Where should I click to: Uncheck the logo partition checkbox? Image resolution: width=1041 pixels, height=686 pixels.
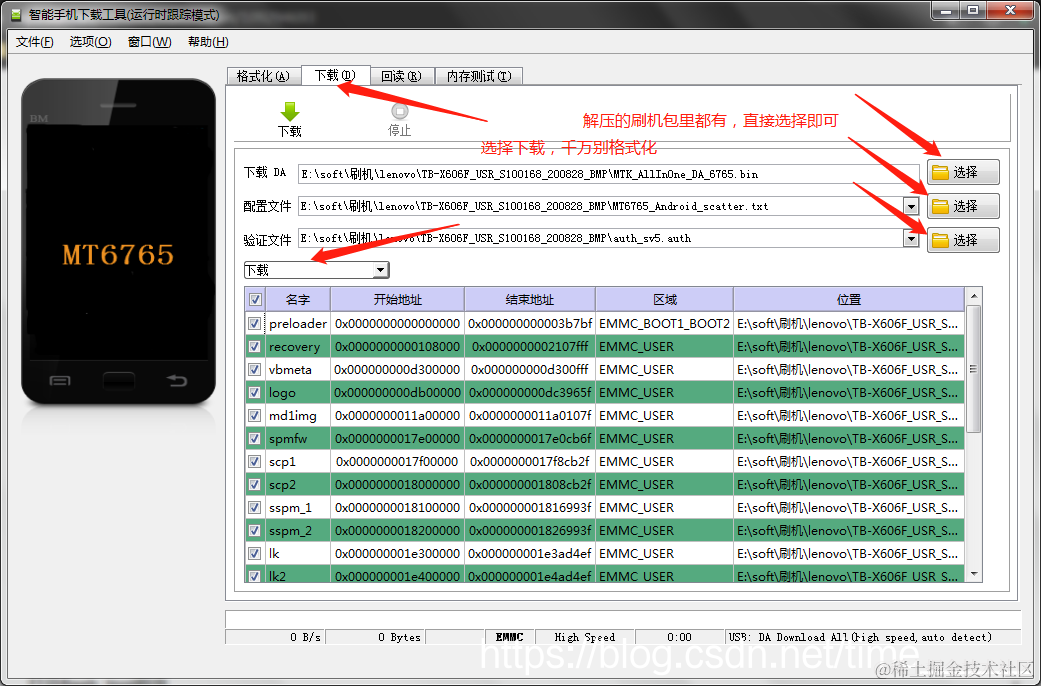point(254,392)
